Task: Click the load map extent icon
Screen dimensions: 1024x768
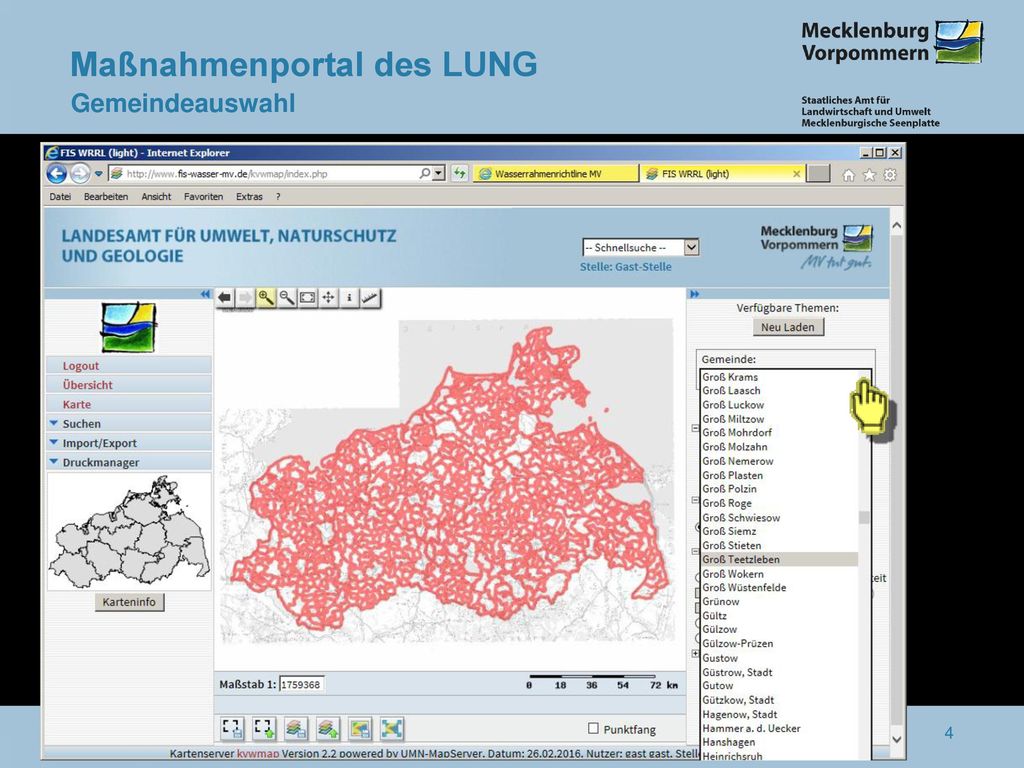Action: pyautogui.click(x=264, y=728)
